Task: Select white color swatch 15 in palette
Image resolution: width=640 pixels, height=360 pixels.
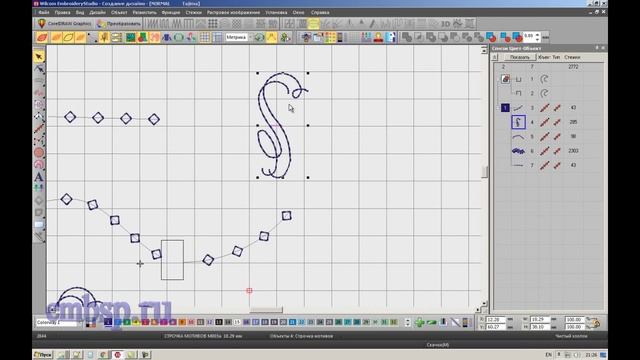Action: 237,322
